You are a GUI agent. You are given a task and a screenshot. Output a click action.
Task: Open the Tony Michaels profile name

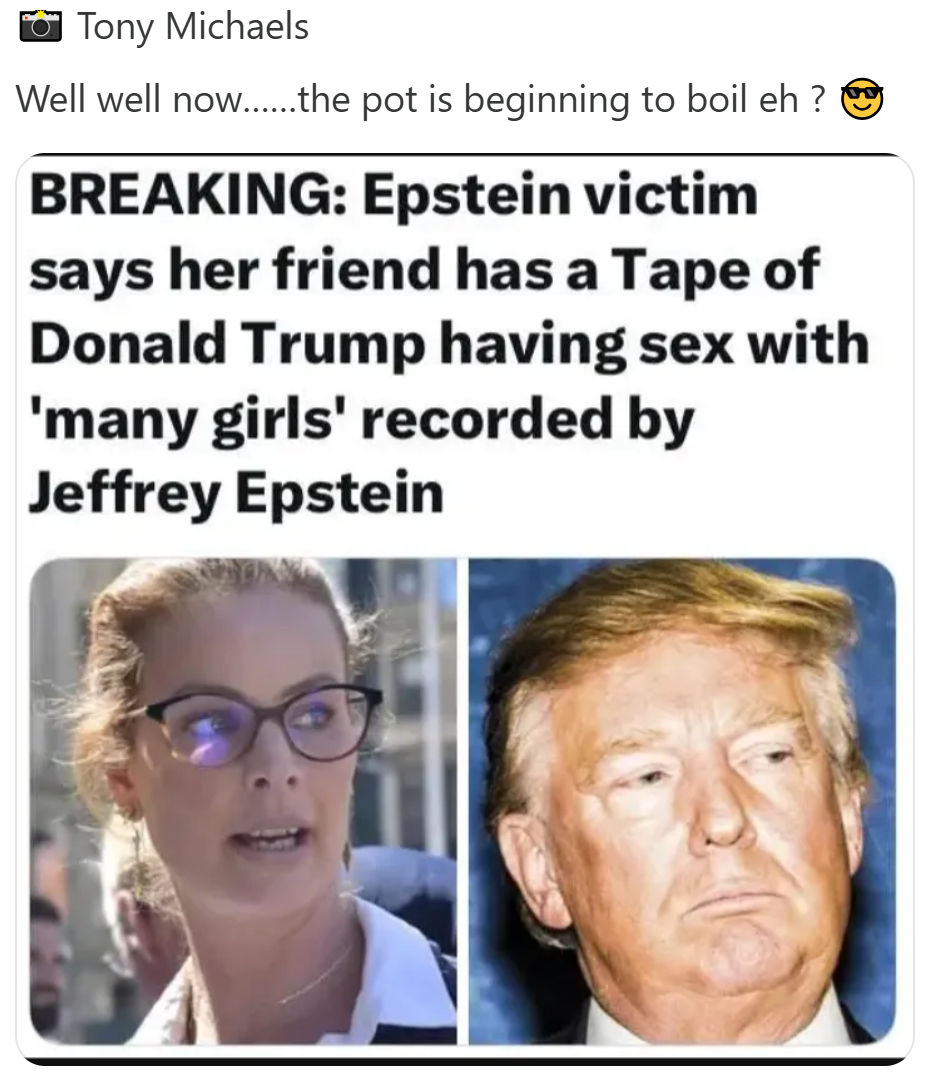pos(192,27)
